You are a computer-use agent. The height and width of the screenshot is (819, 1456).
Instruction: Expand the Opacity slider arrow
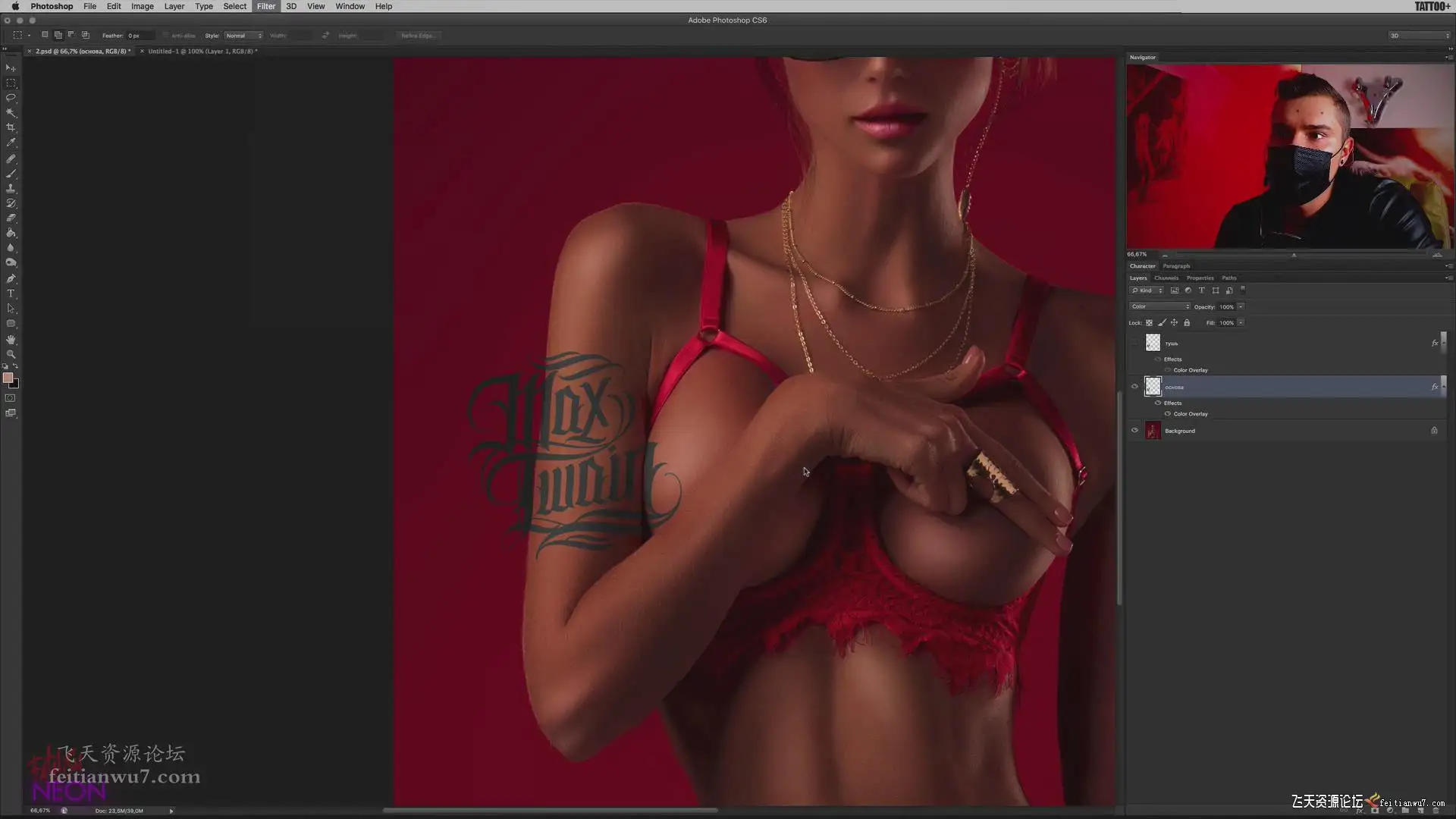(x=1241, y=306)
